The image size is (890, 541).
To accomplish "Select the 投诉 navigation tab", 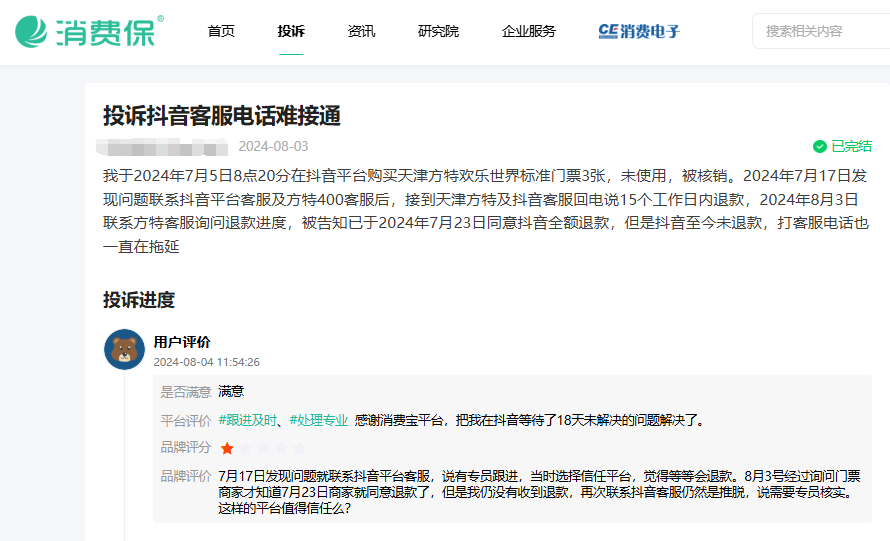I will tap(291, 31).
